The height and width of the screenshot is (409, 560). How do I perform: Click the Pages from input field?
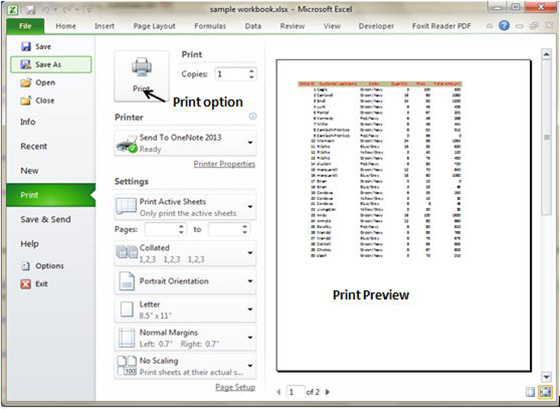tap(161, 229)
